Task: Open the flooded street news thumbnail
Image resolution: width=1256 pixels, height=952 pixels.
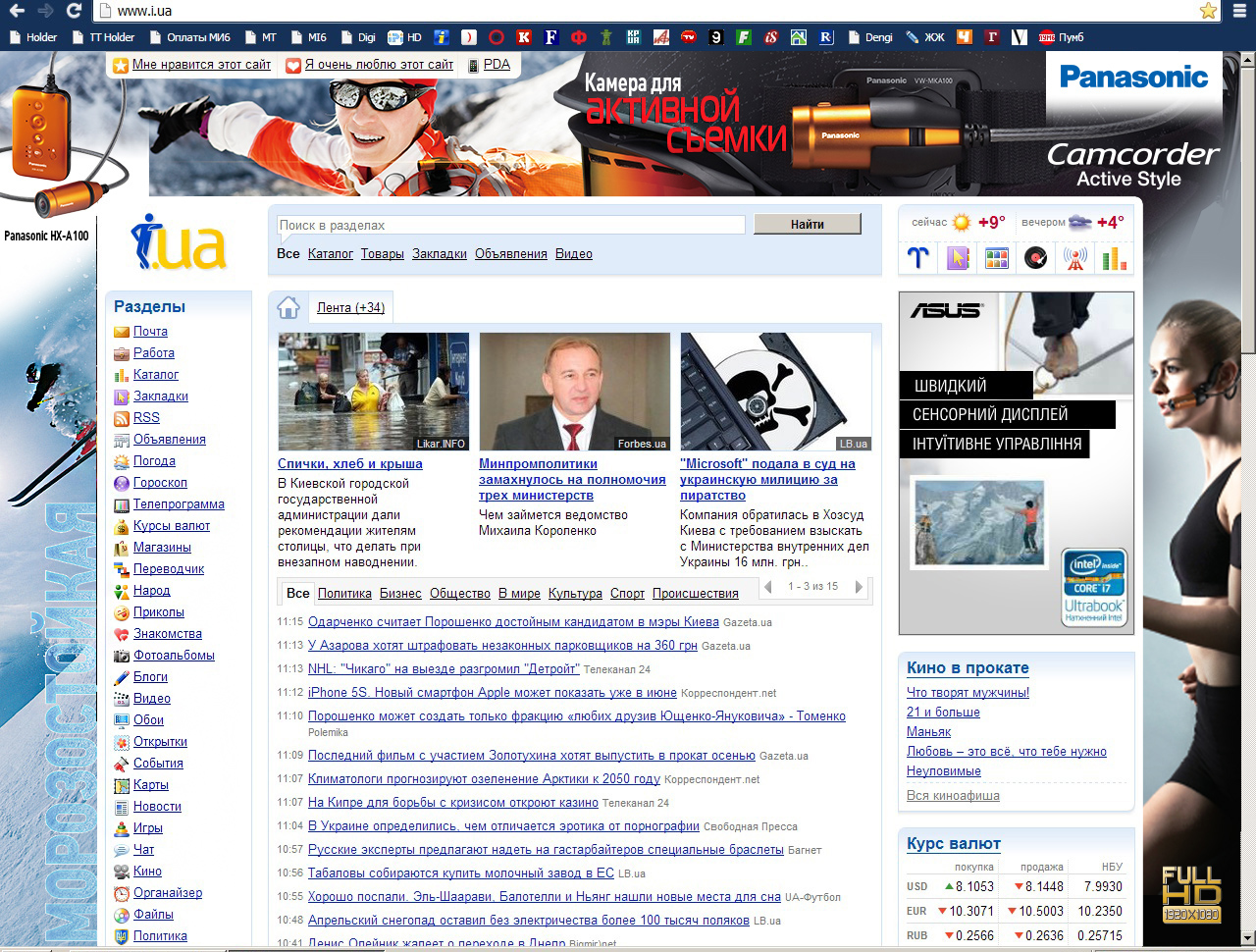Action: pos(374,392)
